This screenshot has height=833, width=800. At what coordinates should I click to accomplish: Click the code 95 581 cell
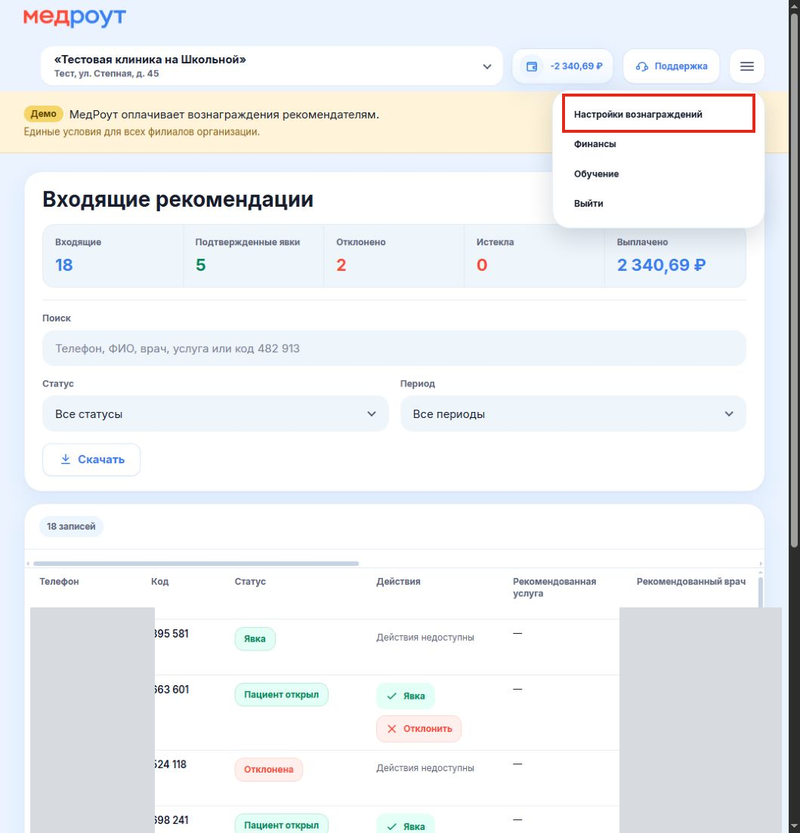172,634
